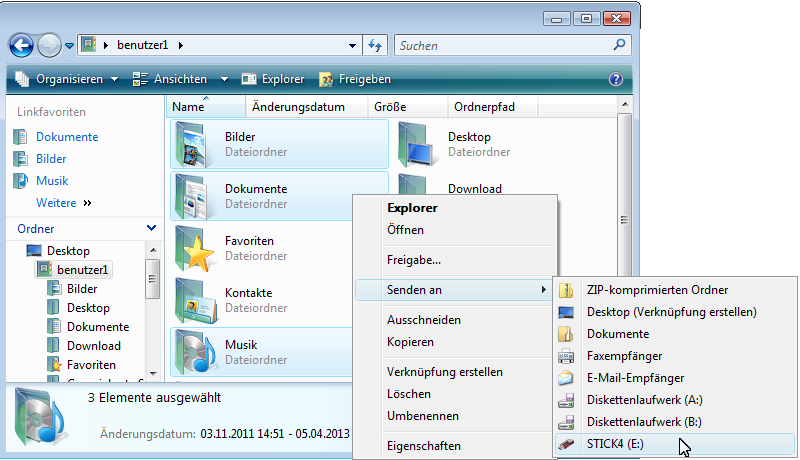
Task: Sort by the Name column header
Action: (206, 107)
